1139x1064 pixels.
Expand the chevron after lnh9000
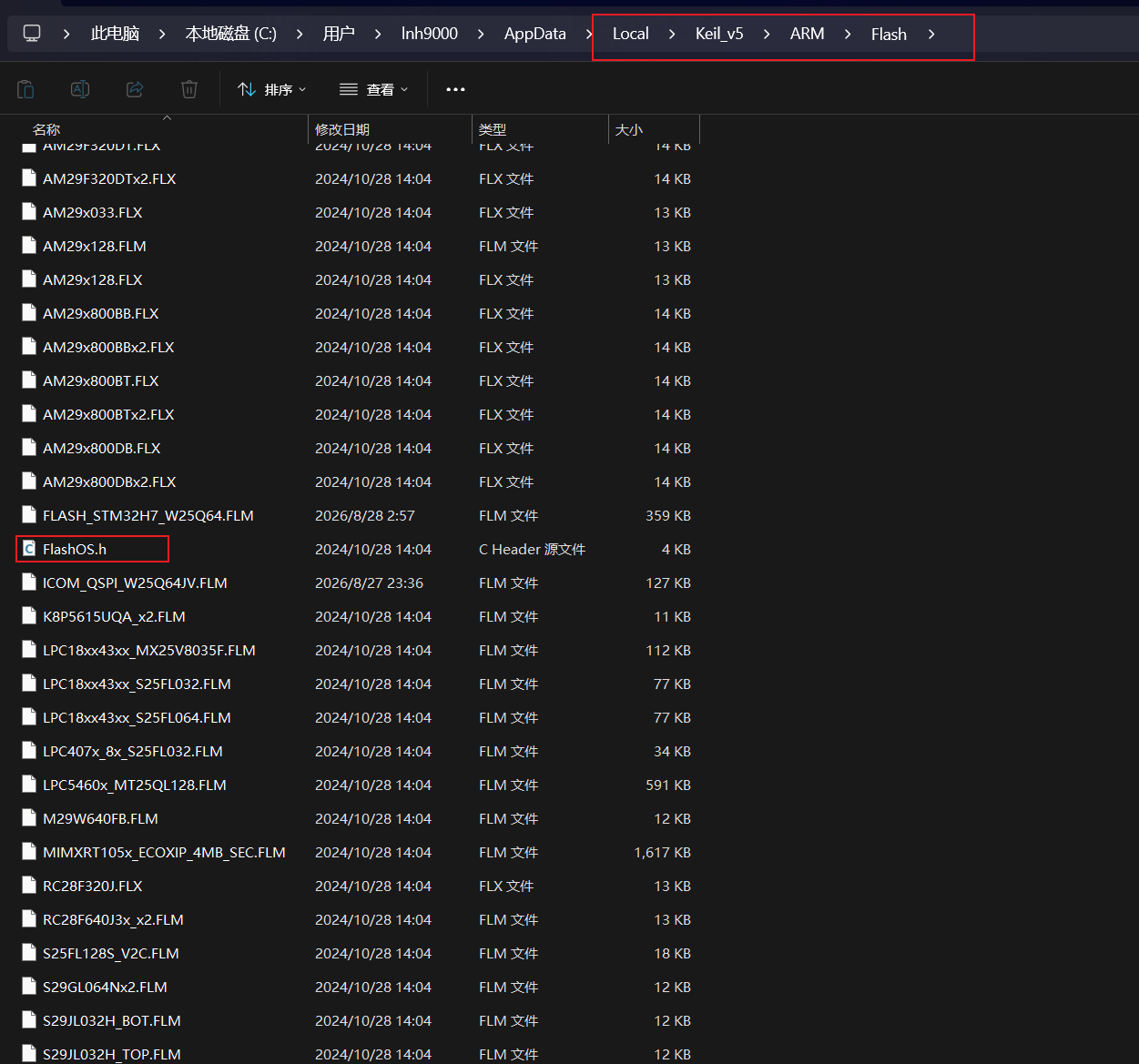coord(481,34)
